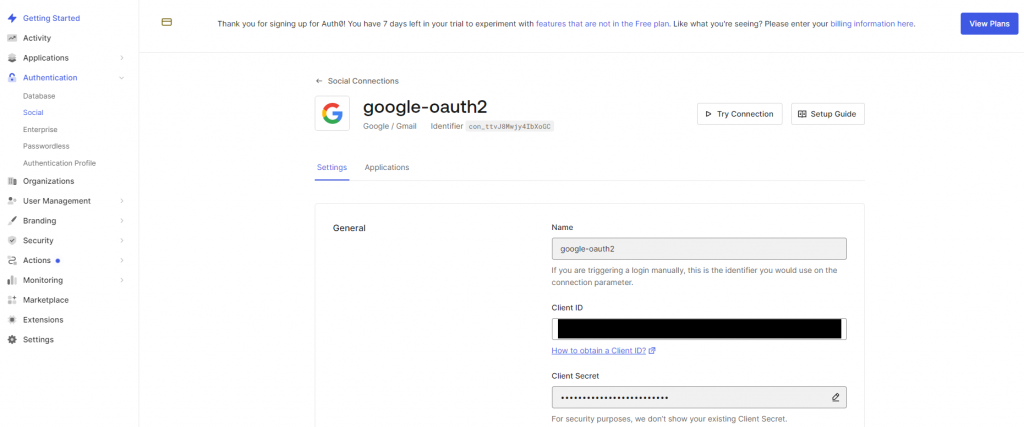
Task: Click the Try Connection button
Action: pos(739,114)
